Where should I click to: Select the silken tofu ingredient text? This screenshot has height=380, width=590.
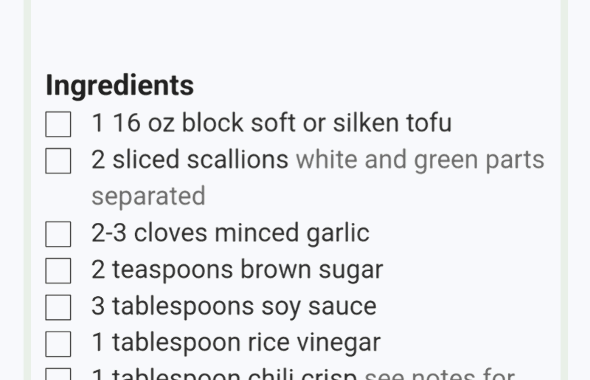pos(272,123)
